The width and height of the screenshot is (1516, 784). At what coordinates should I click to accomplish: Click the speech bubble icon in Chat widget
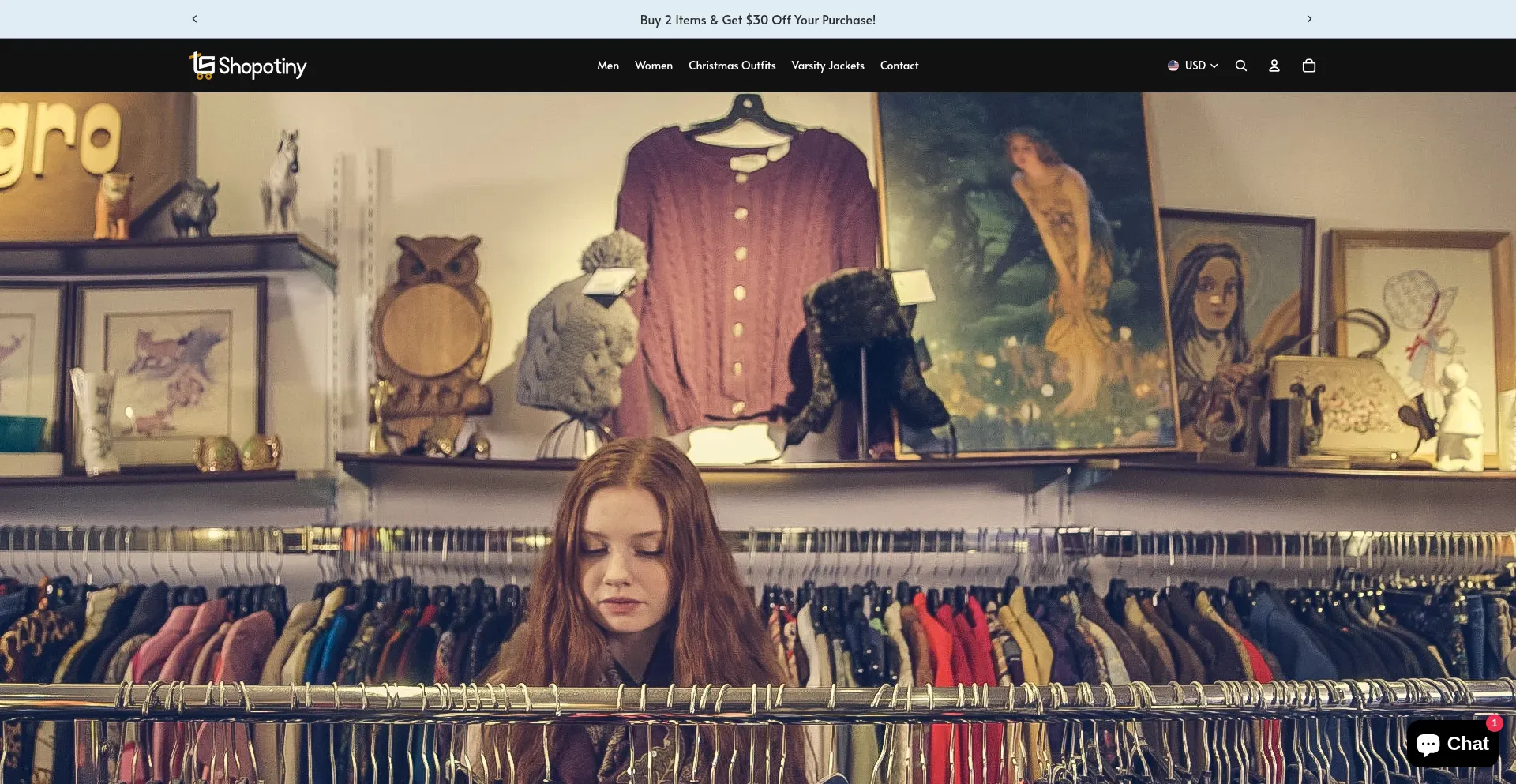coord(1428,744)
